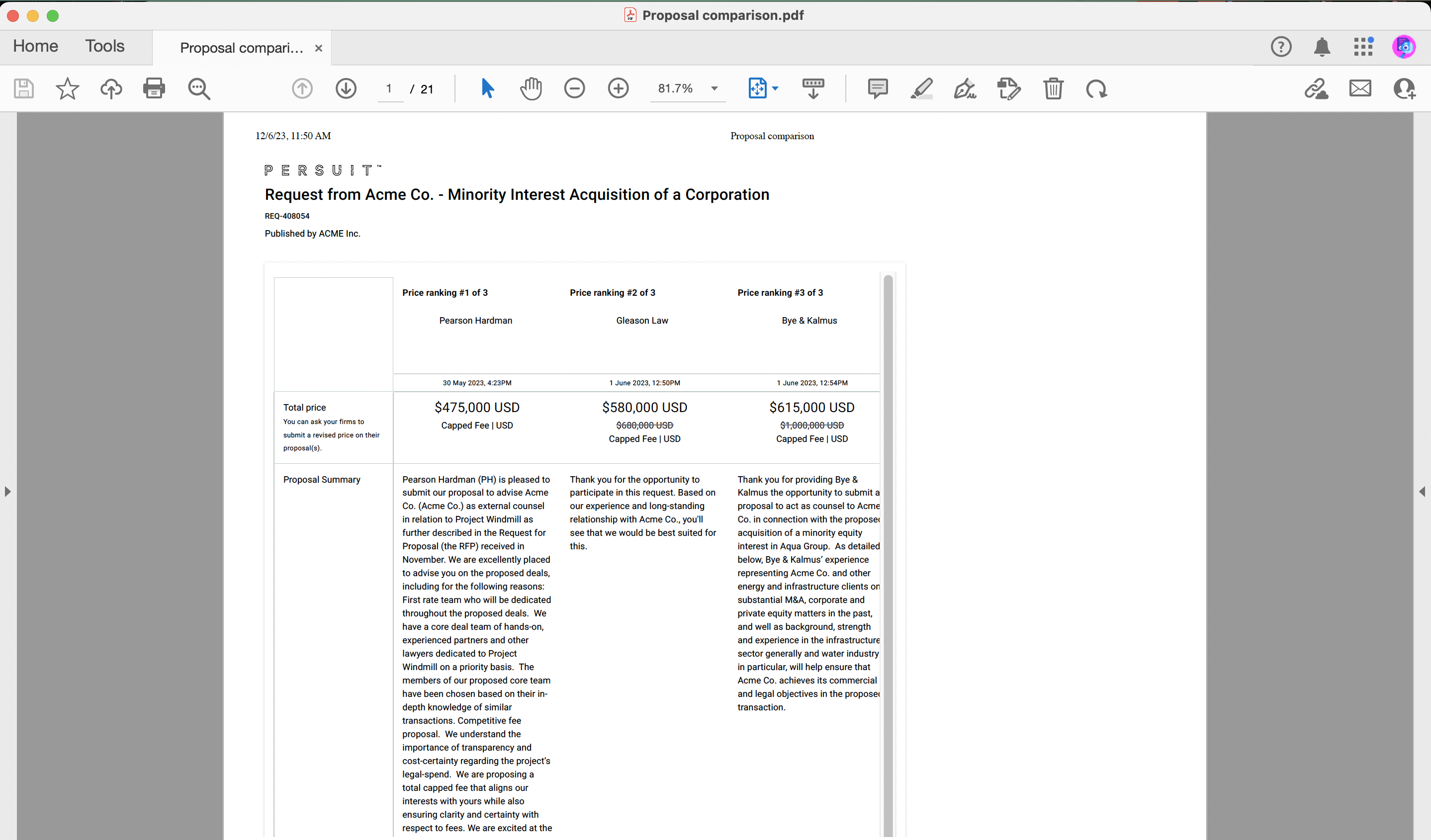Switch to the Tools tab

point(104,46)
